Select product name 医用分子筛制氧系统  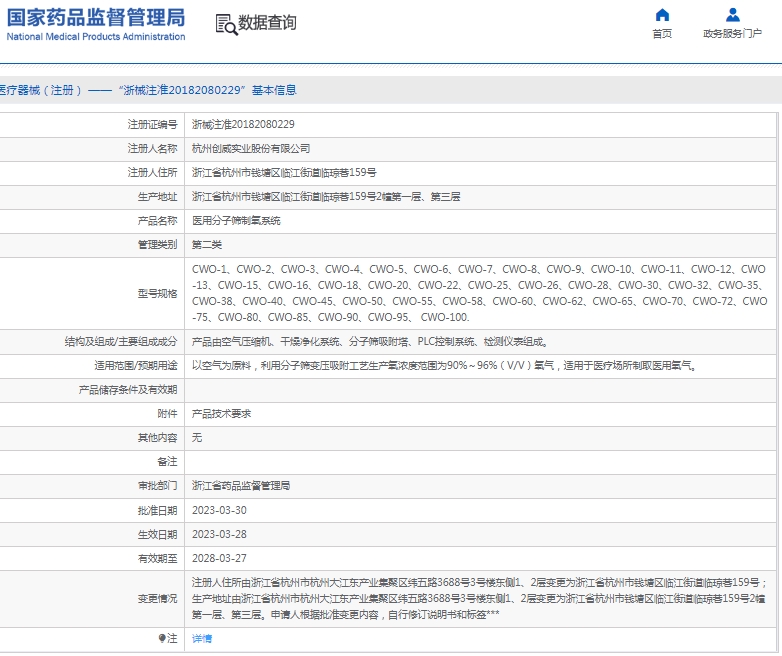[236, 220]
